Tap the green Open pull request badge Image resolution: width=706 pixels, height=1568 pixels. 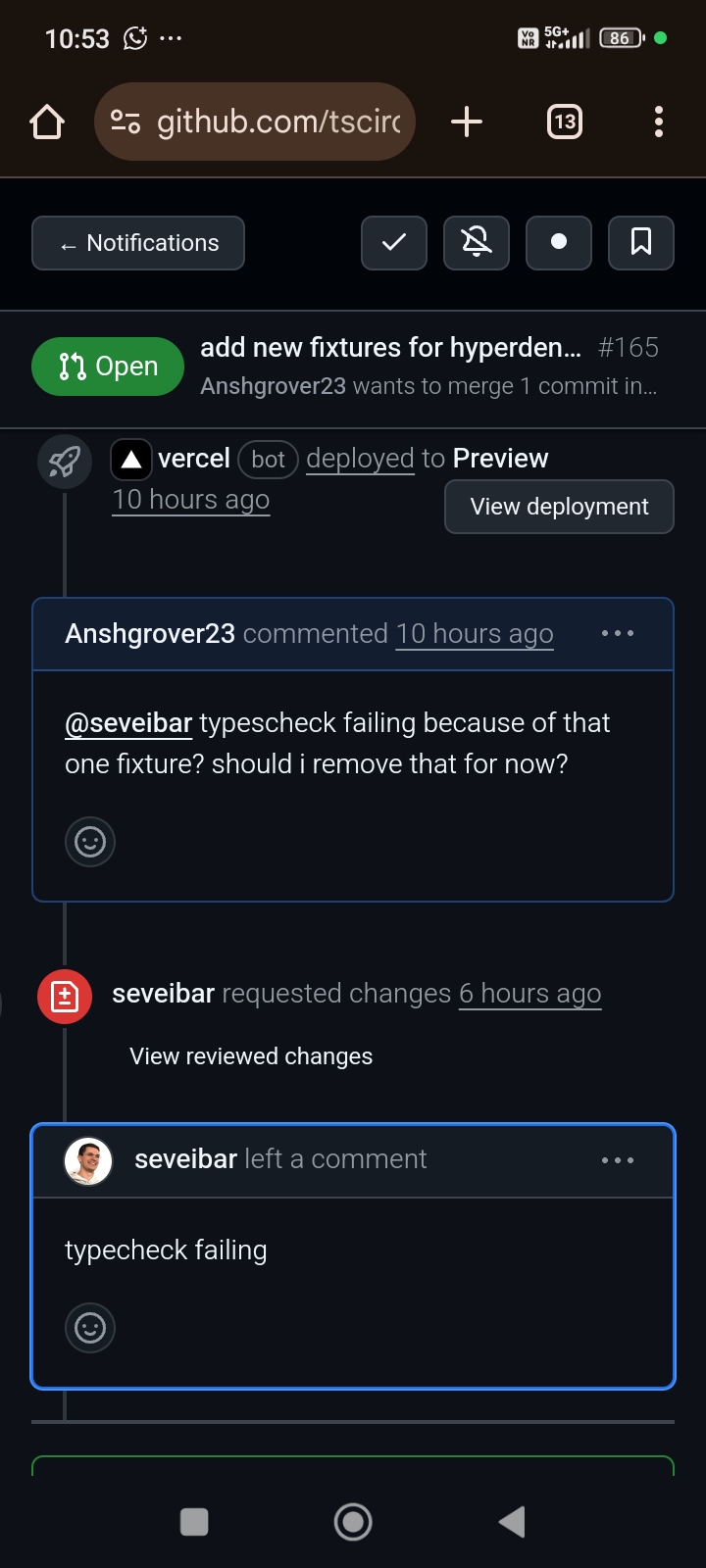click(108, 367)
